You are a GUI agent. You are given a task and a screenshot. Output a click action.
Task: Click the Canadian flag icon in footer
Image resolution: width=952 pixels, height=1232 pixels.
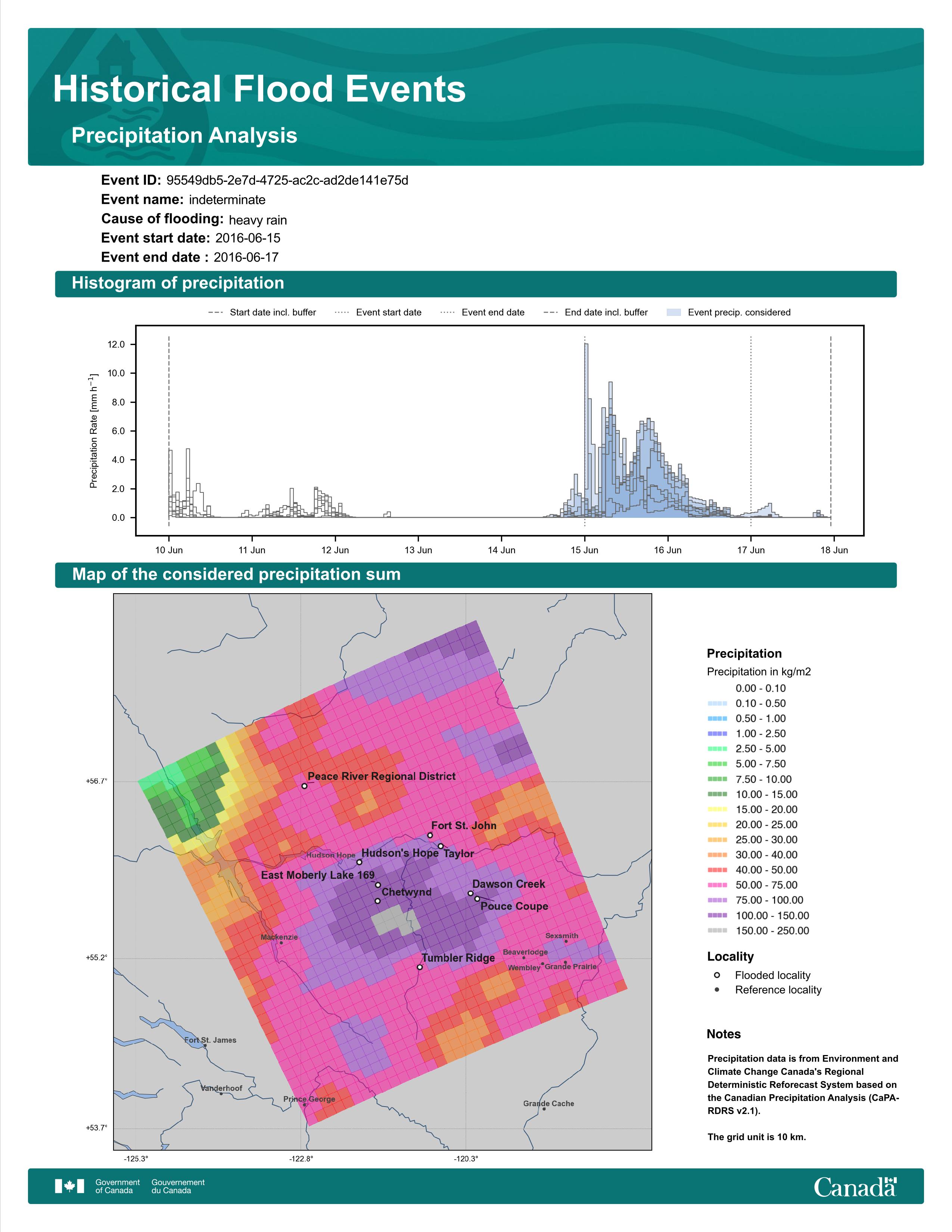click(x=69, y=1186)
